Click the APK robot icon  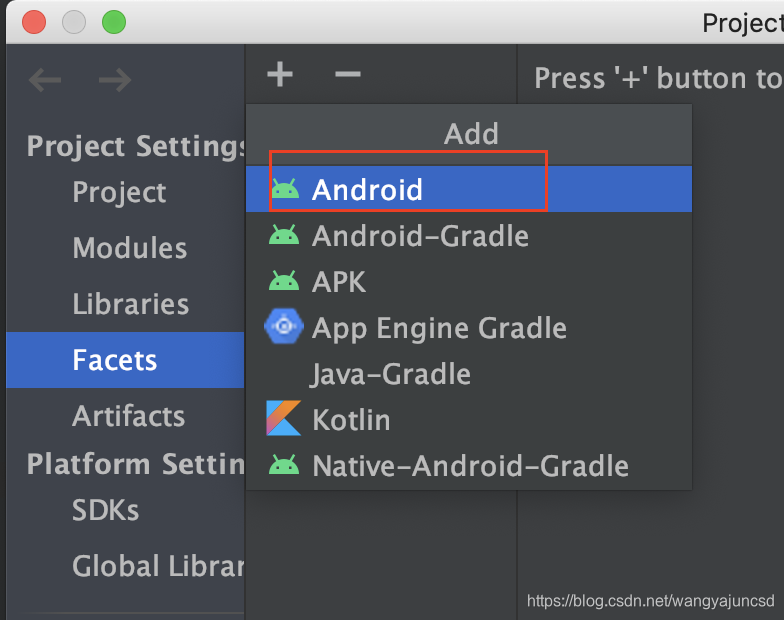click(284, 281)
